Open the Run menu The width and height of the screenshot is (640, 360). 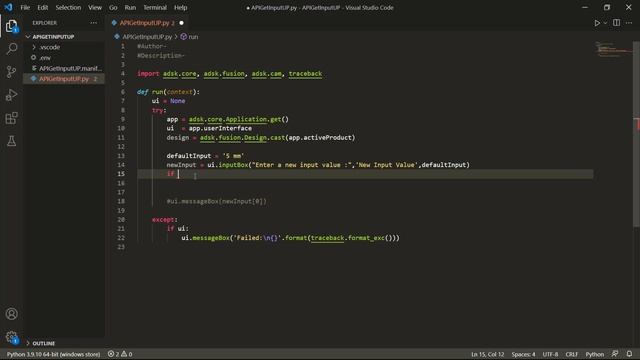130,7
